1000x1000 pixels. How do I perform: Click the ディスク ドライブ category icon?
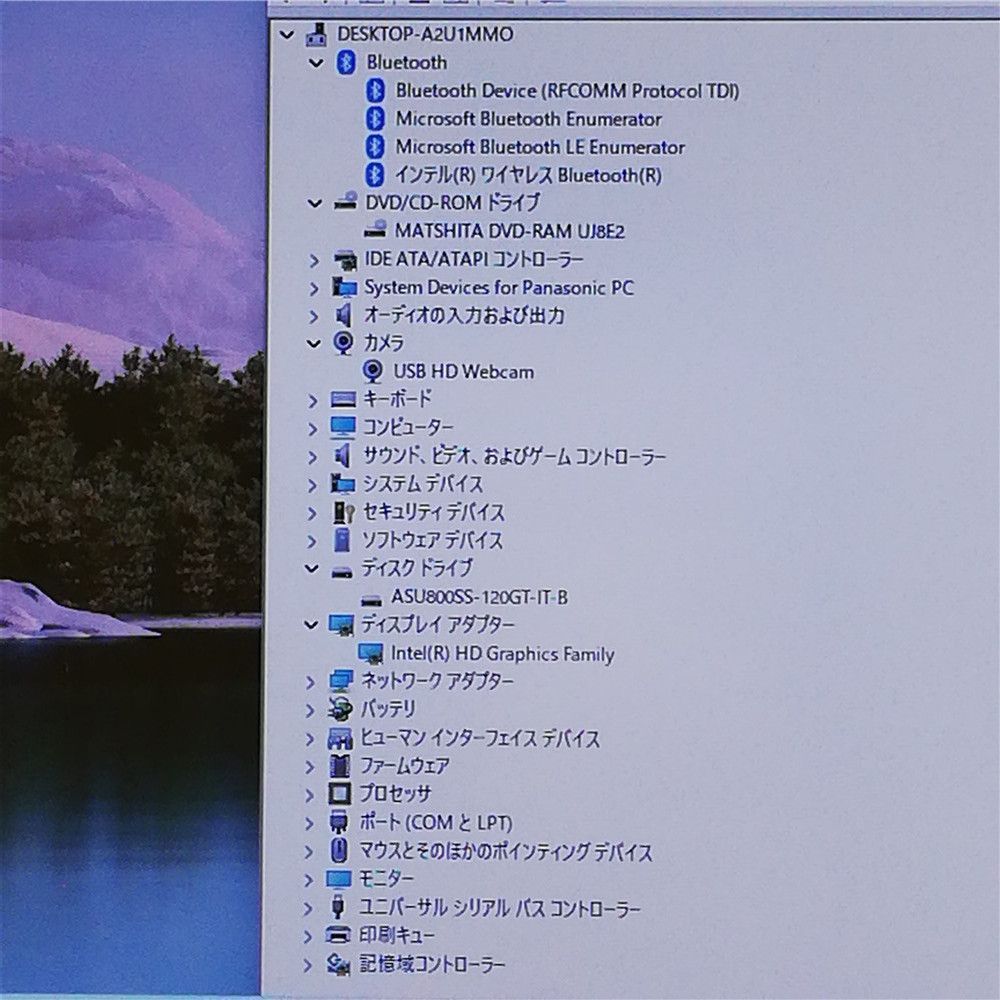coord(342,570)
